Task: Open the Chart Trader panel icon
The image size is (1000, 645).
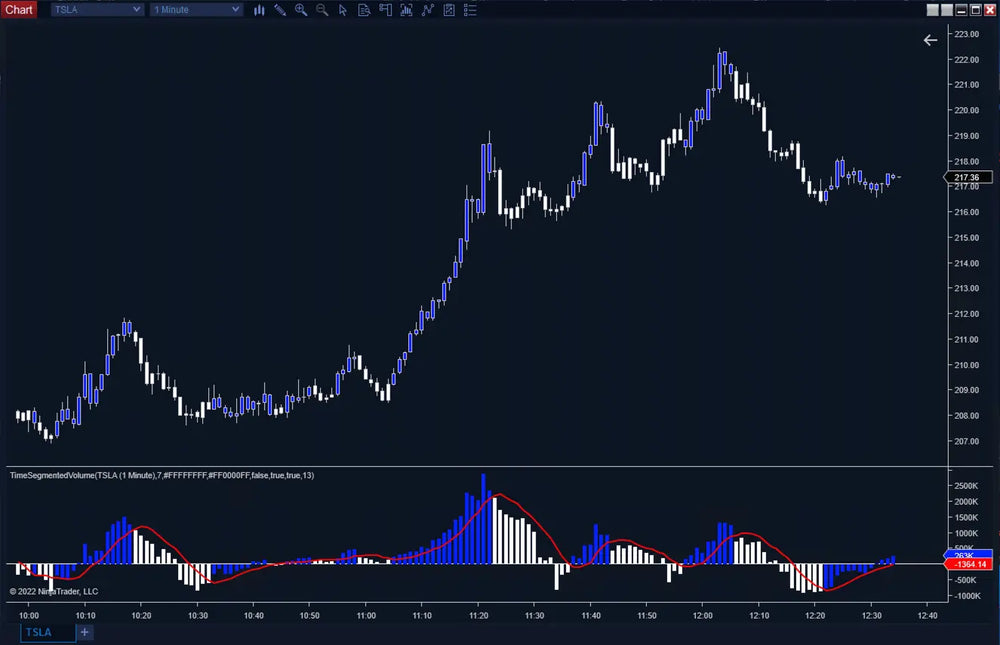Action: click(385, 10)
